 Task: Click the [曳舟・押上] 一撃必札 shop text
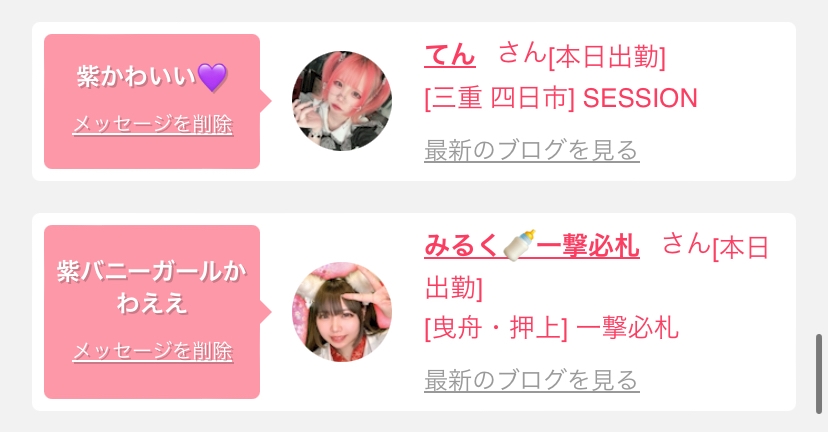pos(551,328)
